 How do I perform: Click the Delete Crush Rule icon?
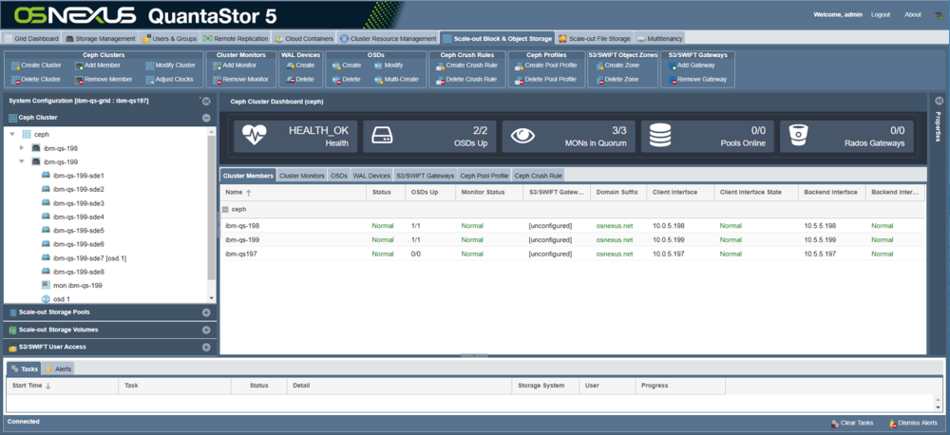440,79
